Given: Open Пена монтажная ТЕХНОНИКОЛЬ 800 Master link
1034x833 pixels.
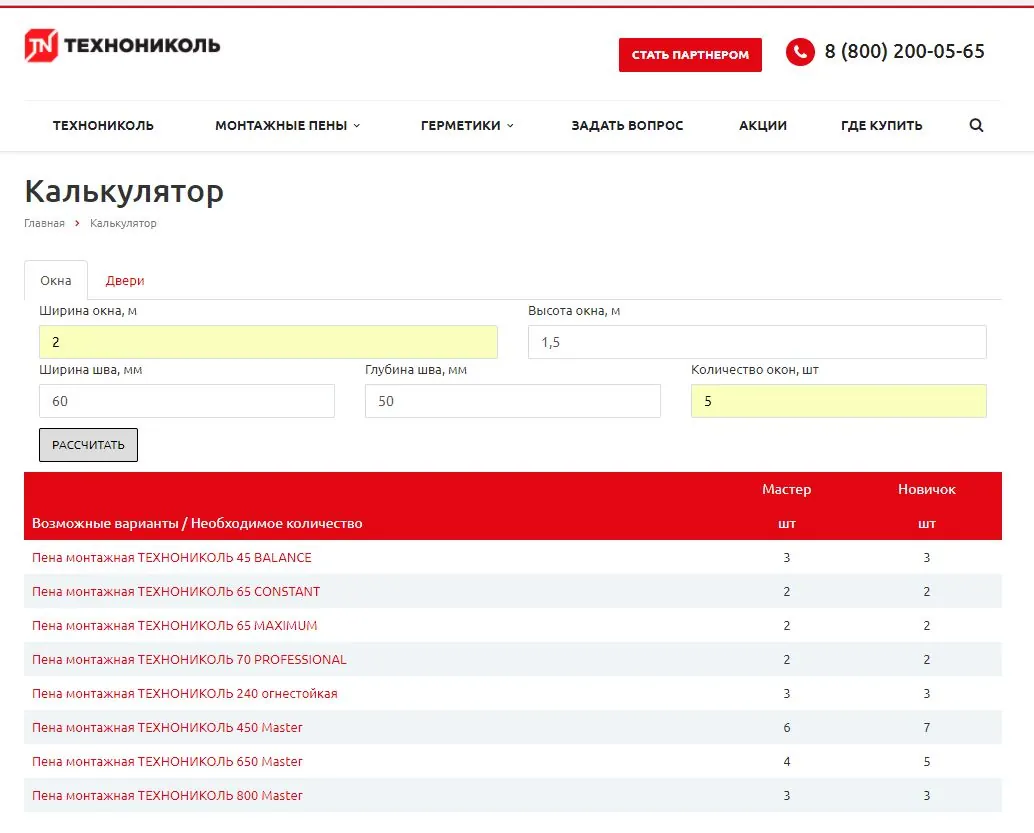Looking at the screenshot, I should (x=167, y=795).
